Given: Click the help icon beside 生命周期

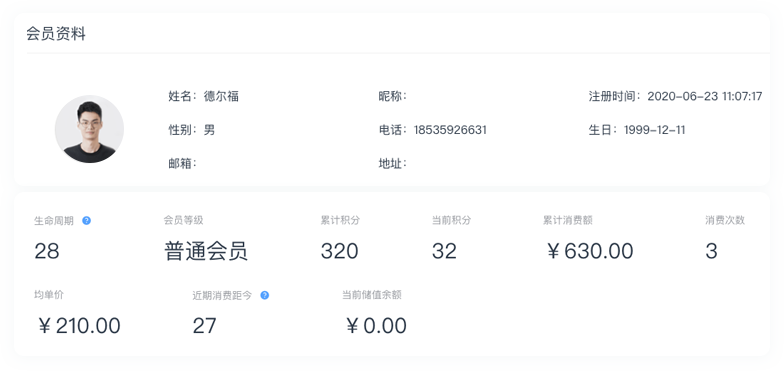Looking at the screenshot, I should coord(86,220).
